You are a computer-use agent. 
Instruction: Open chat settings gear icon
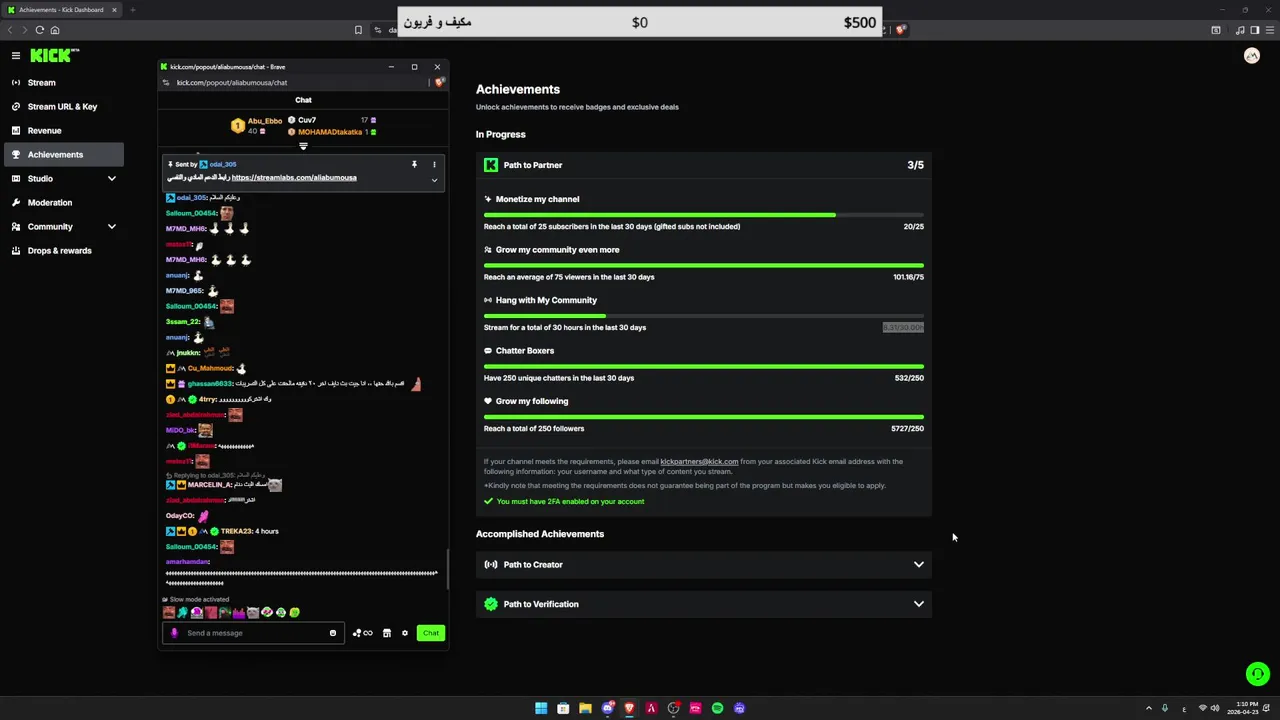point(405,633)
